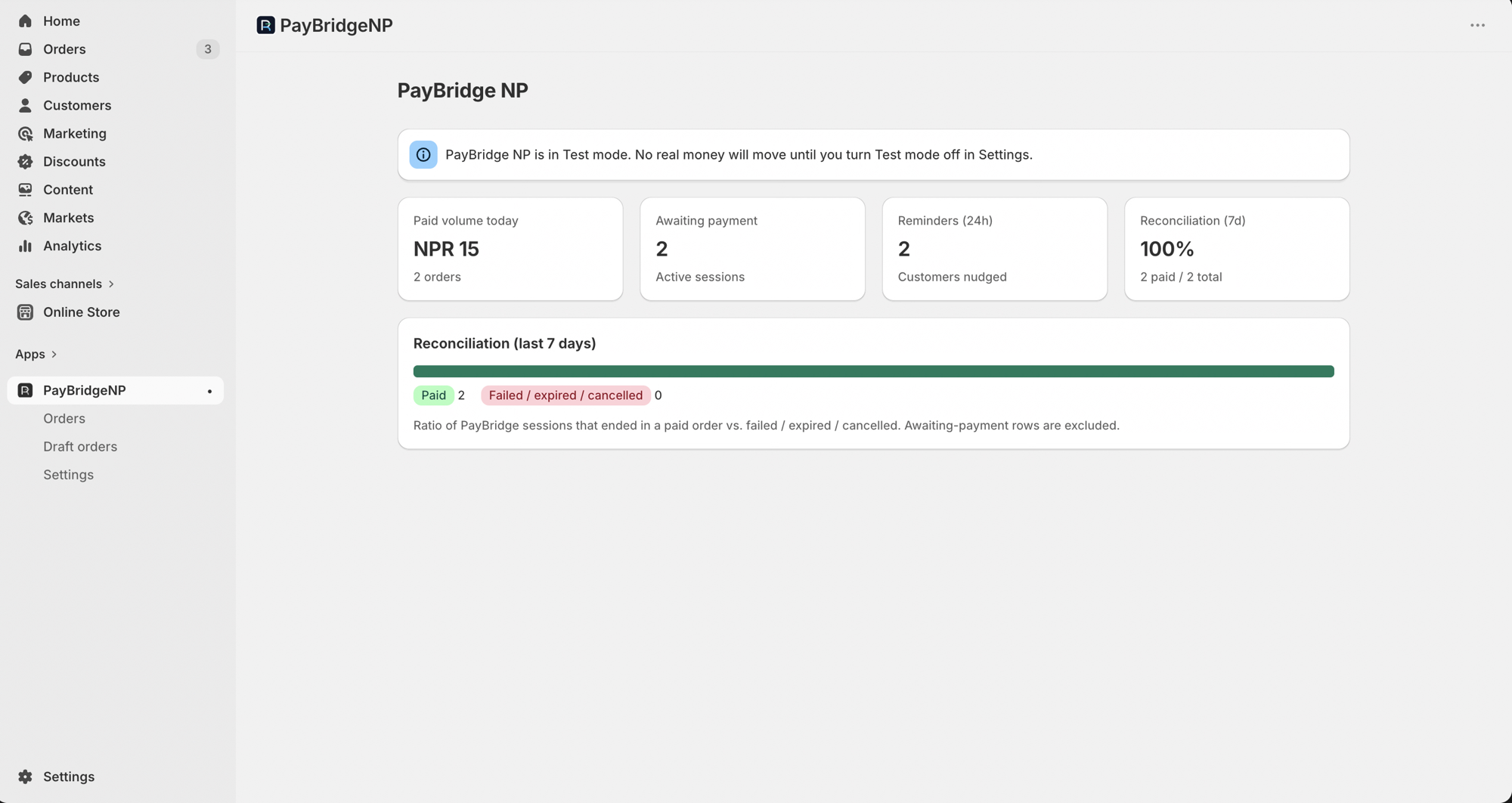This screenshot has width=1512, height=803.
Task: Go to PayBridgeNP Orders subpage
Action: [x=64, y=419]
